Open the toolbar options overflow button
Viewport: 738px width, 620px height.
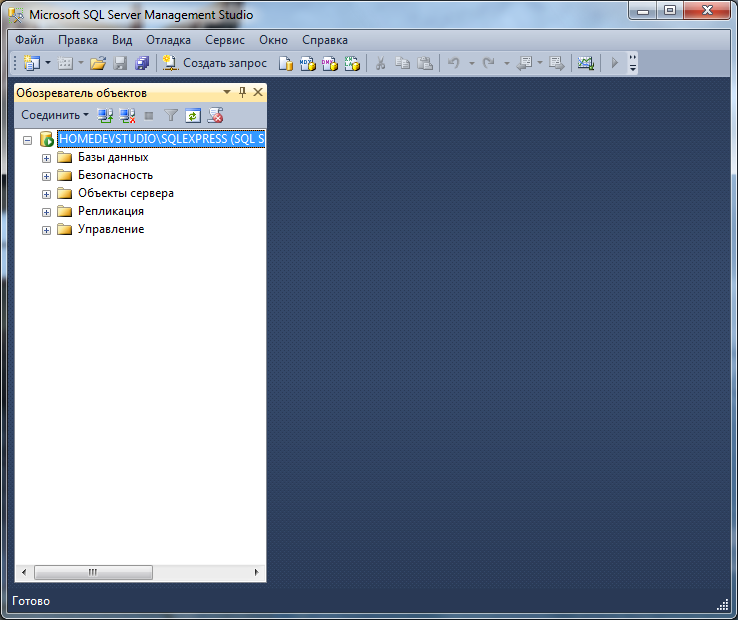pos(633,63)
